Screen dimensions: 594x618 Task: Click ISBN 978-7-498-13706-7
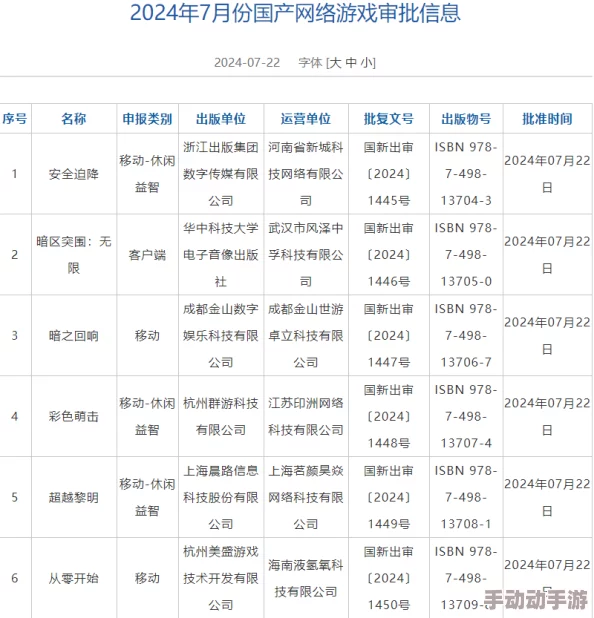coord(466,335)
